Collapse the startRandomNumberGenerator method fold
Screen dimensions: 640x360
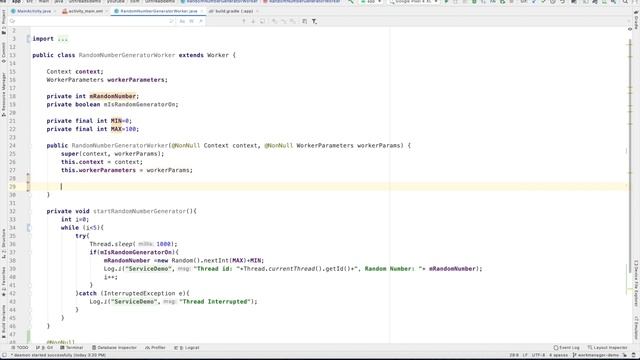pyautogui.click(x=30, y=211)
